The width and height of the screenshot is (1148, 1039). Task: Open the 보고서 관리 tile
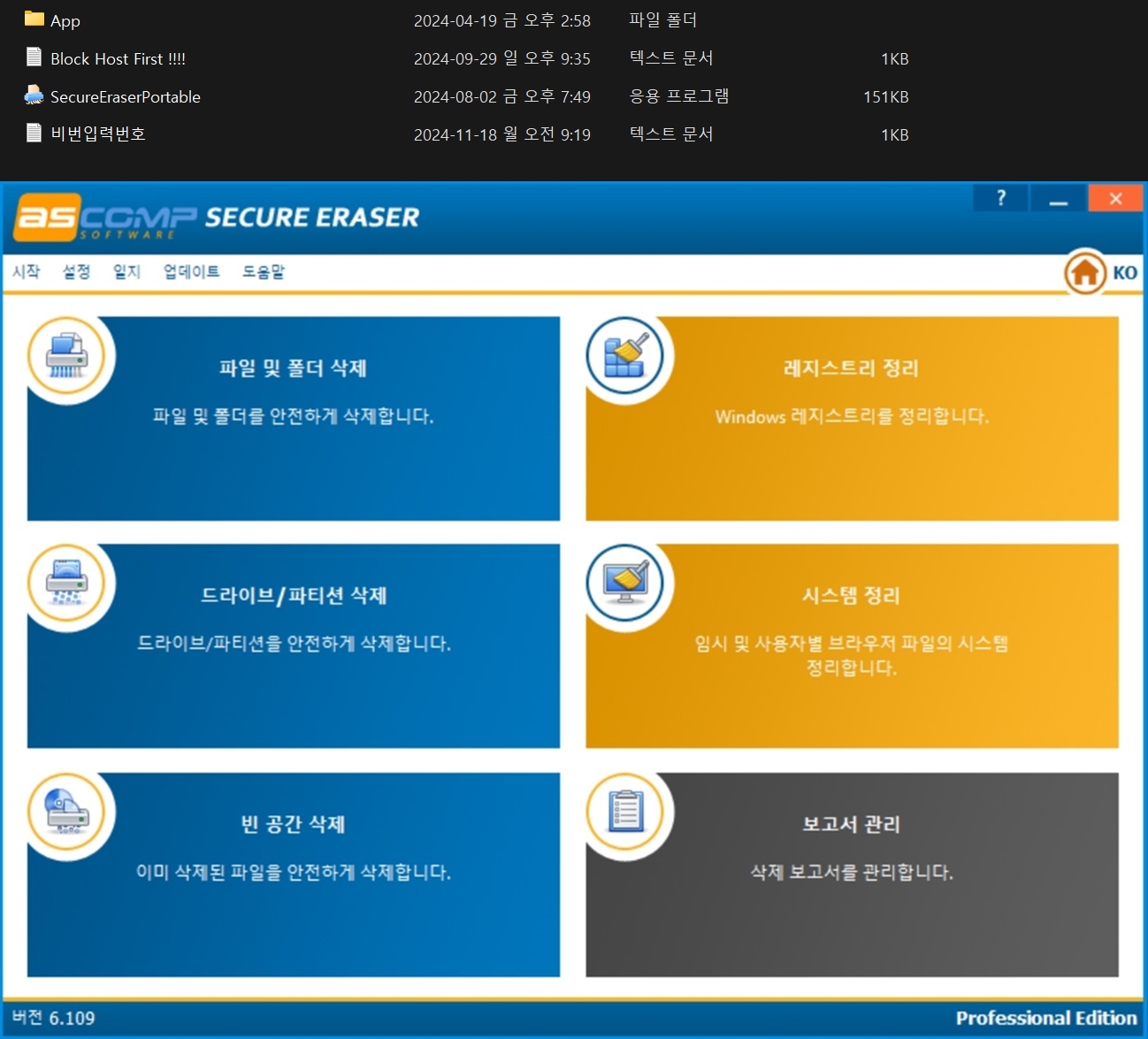pos(852,875)
